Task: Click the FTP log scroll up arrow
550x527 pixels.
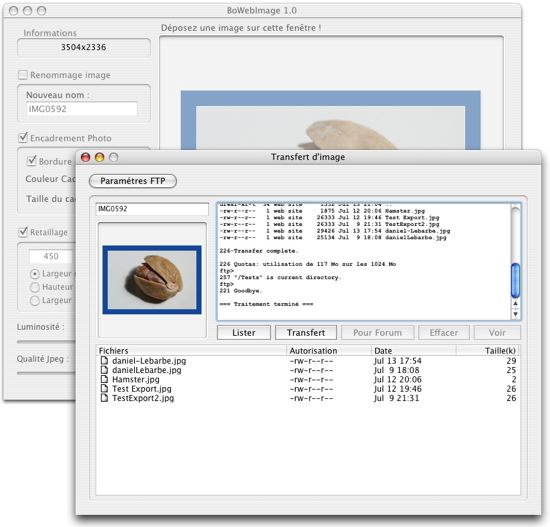Action: [x=515, y=303]
